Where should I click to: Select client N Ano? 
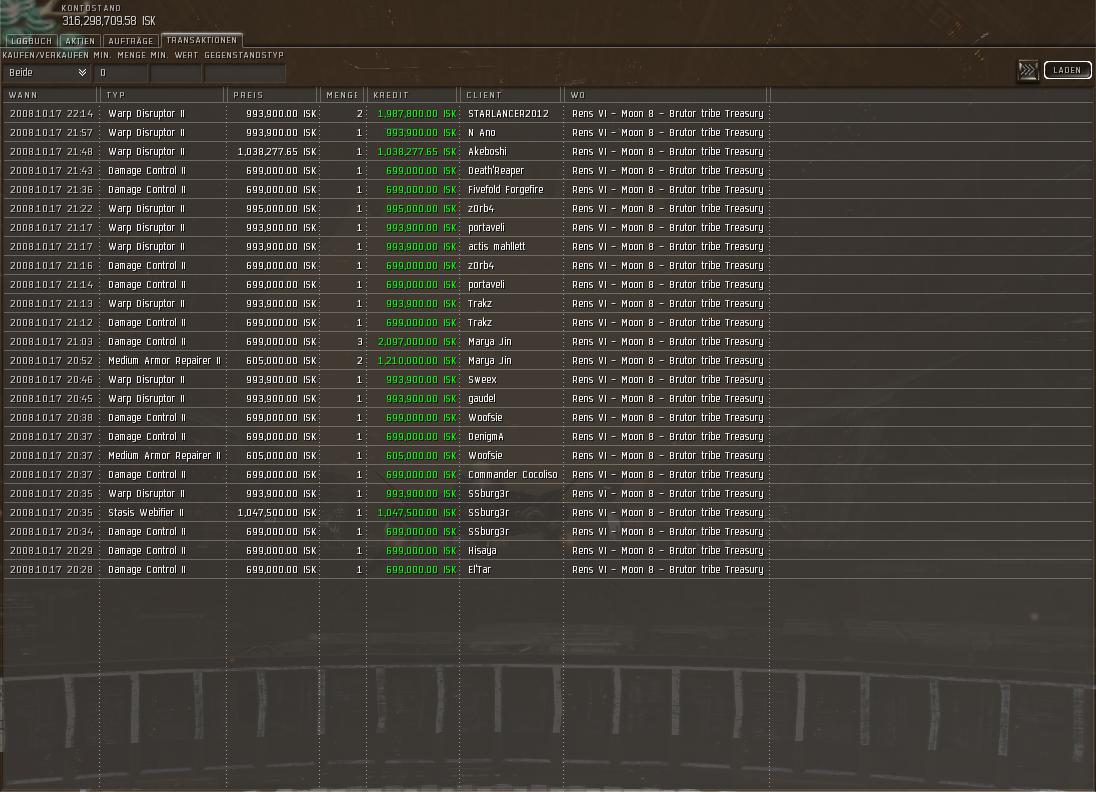tap(482, 133)
